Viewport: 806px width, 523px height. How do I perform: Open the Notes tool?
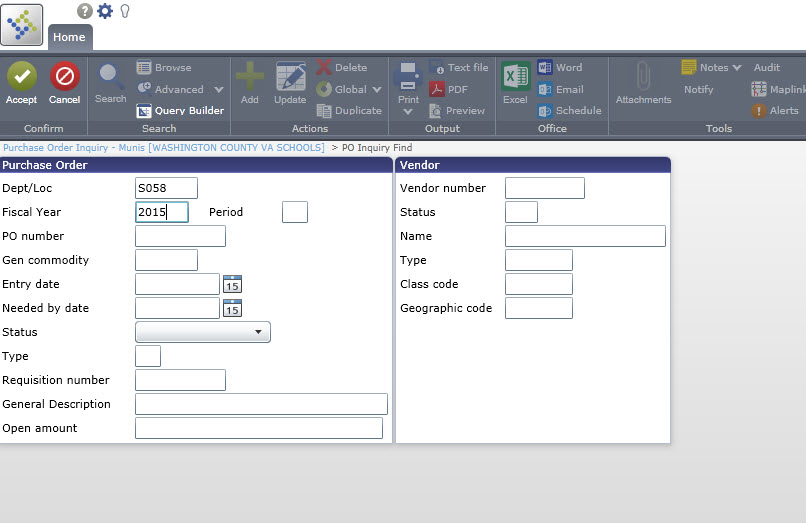point(705,67)
